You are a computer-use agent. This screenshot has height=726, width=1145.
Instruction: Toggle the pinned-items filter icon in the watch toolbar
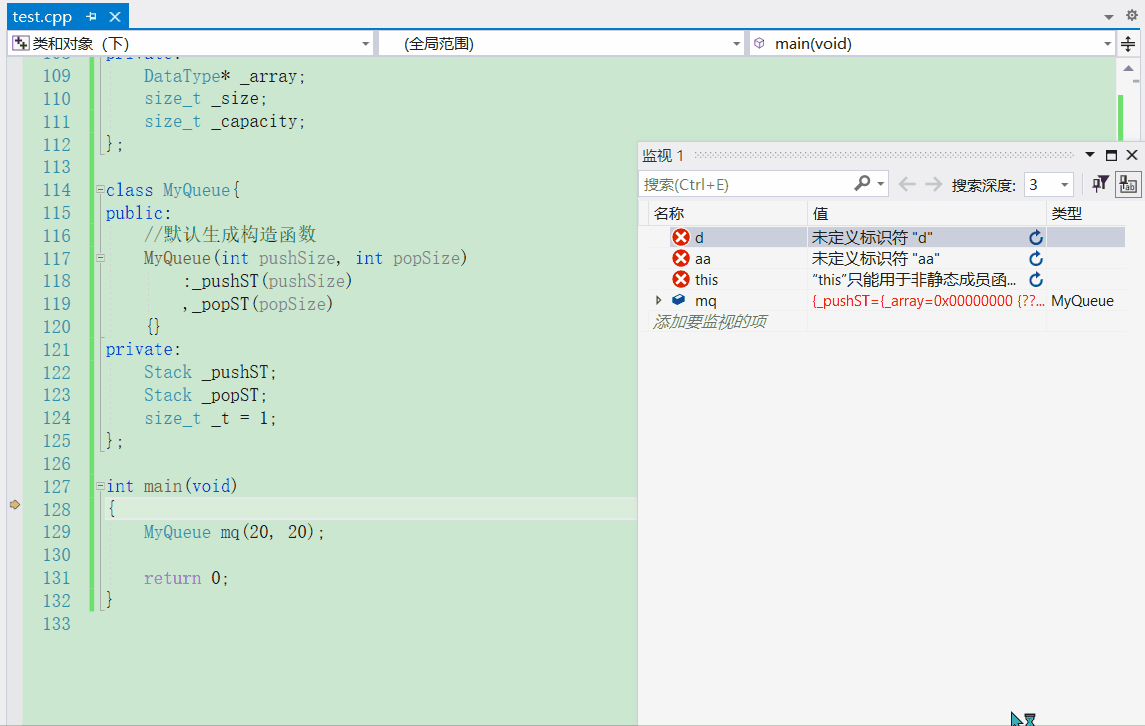pyautogui.click(x=1100, y=184)
